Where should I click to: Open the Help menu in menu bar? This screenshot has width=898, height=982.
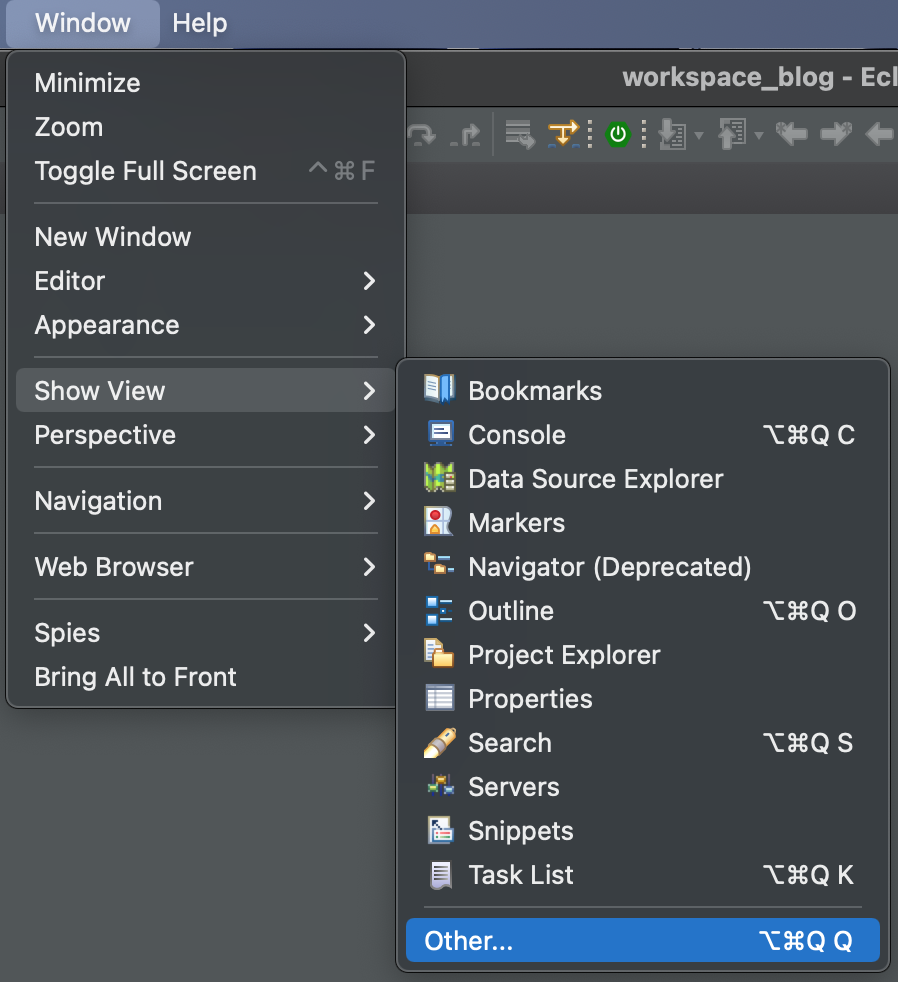click(x=200, y=23)
